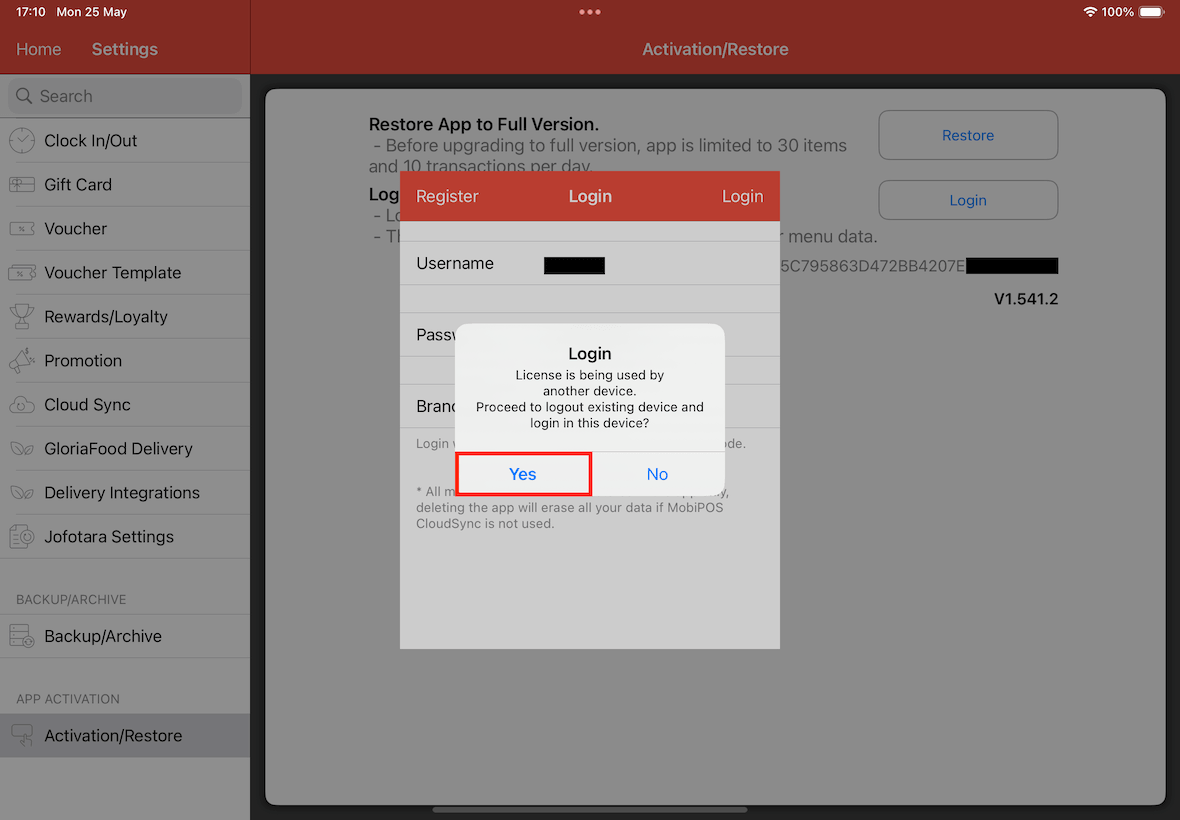Screen dimensions: 1180x820
Task: Open Cloud Sync settings
Action: [x=125, y=405]
